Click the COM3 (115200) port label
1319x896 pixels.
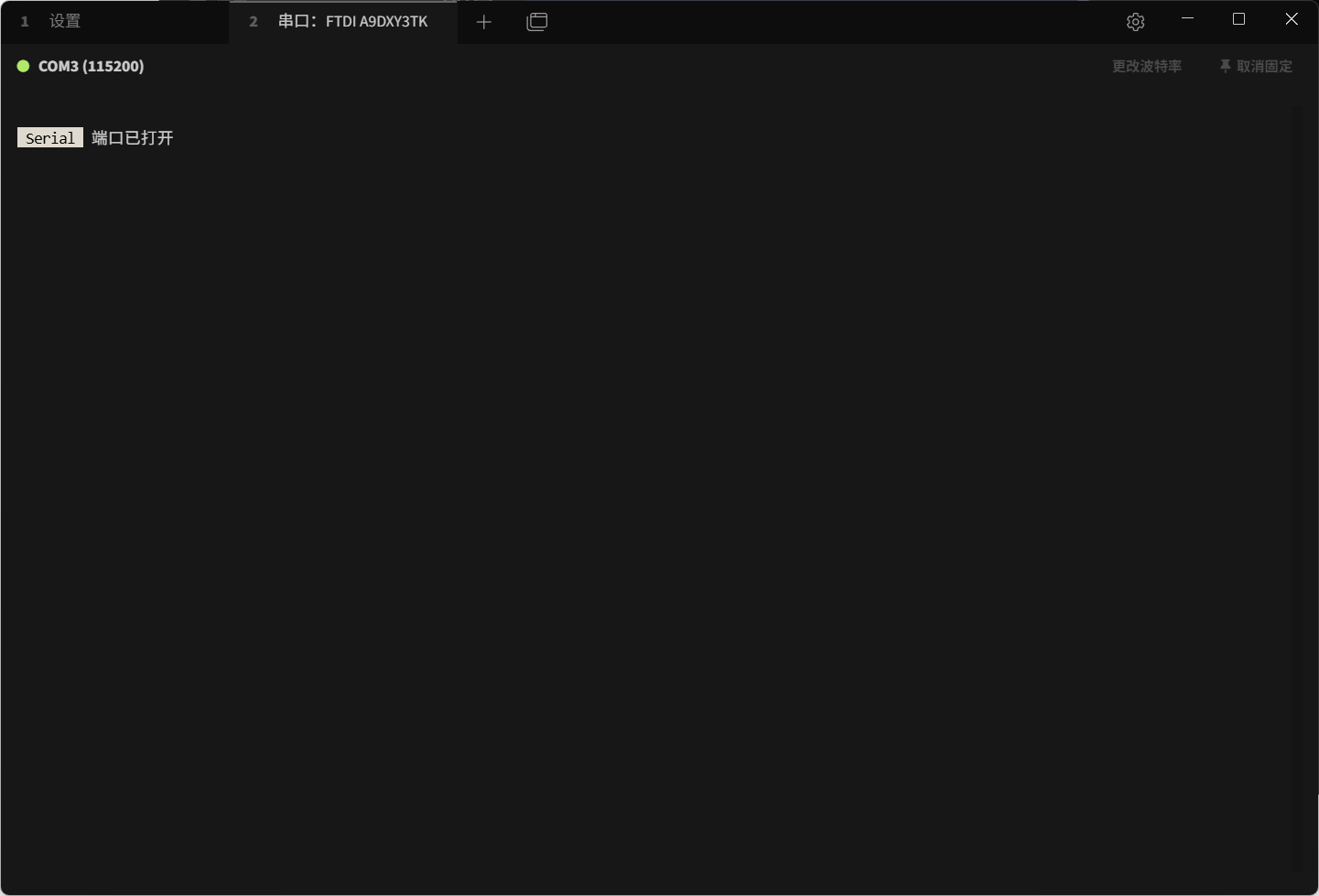(x=91, y=66)
